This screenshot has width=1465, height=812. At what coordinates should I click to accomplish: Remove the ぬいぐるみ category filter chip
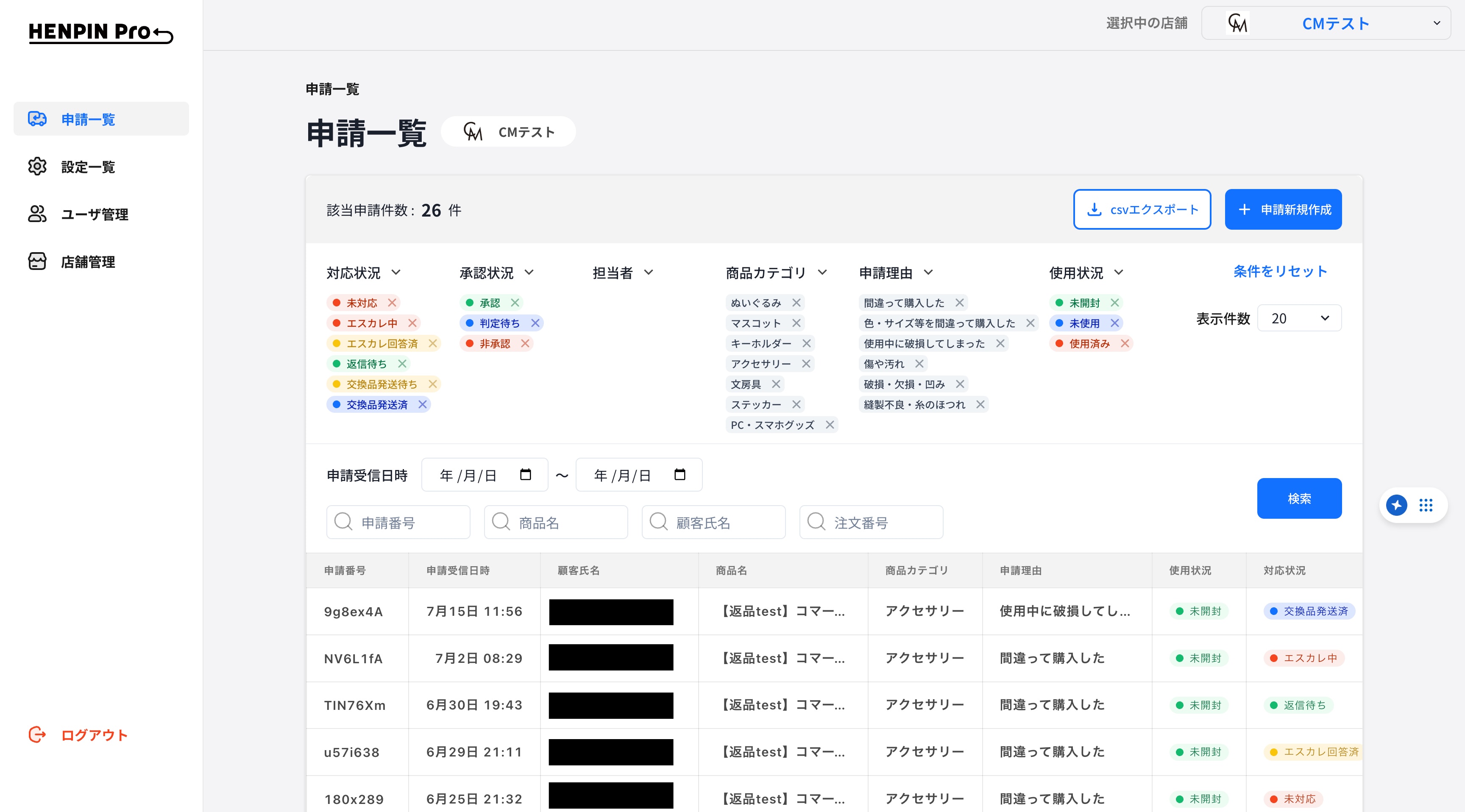(x=796, y=303)
